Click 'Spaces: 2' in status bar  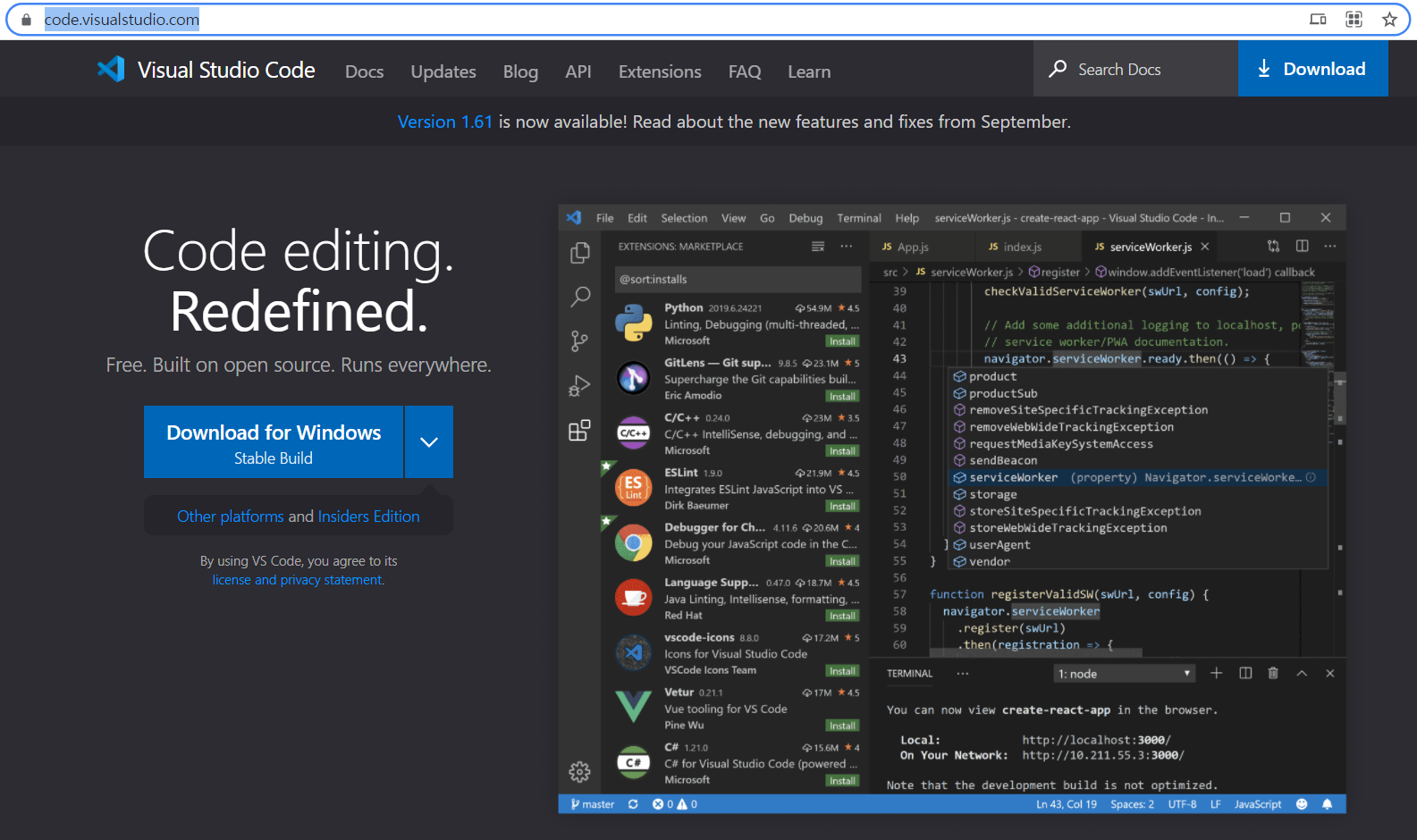point(1132,804)
